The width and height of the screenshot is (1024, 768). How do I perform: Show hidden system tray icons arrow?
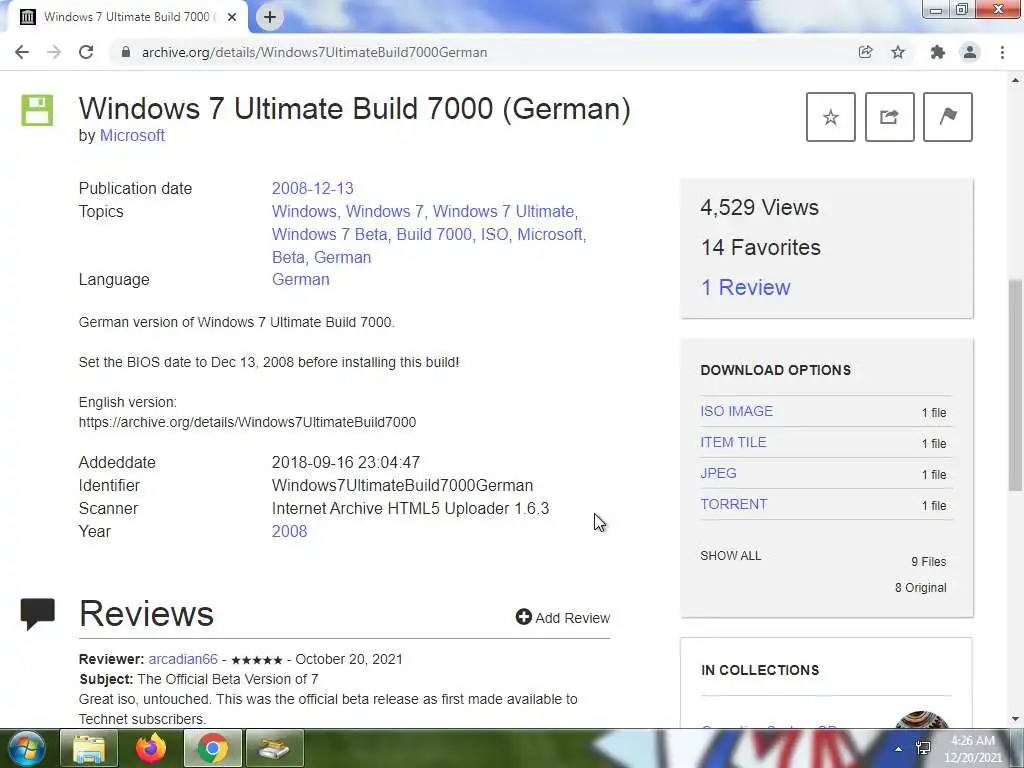899,749
